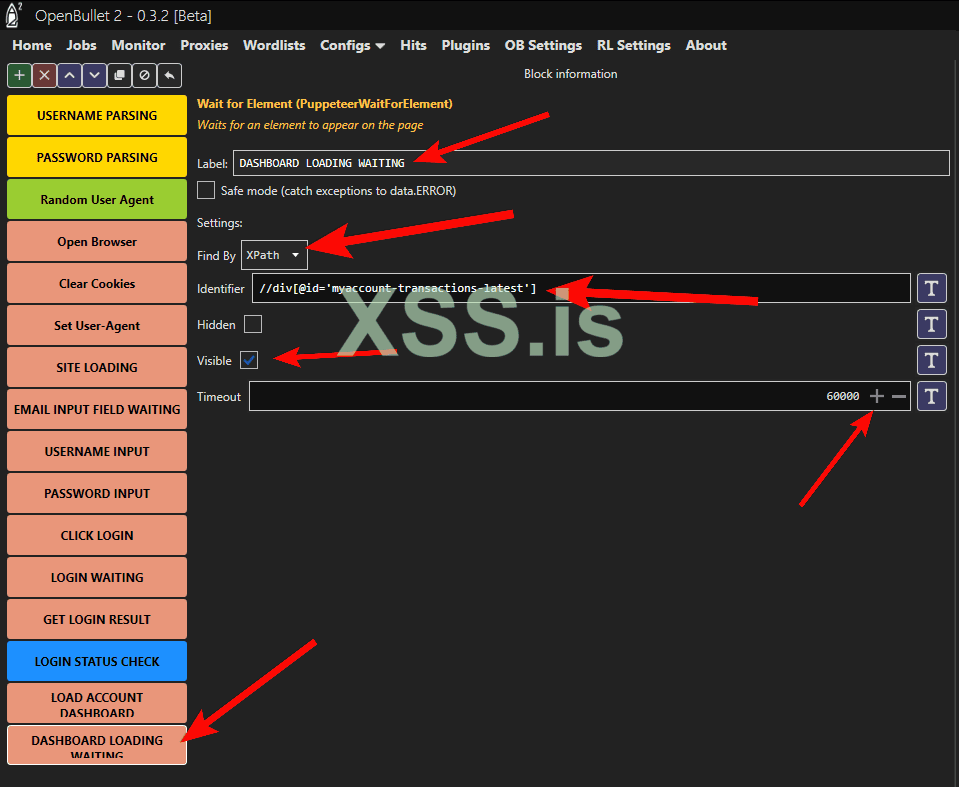
Task: Open the Jobs menu item
Action: pyautogui.click(x=81, y=45)
